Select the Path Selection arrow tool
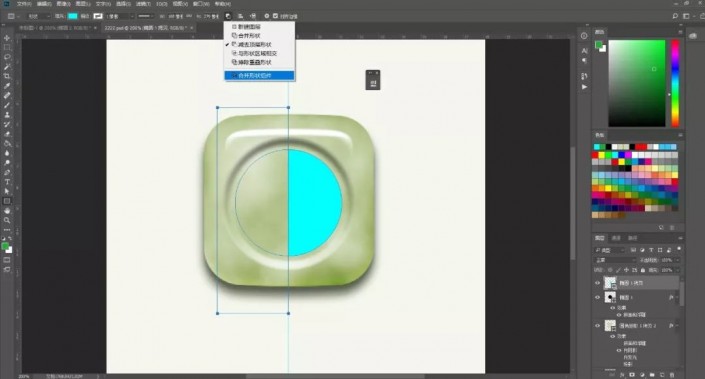 (x=7, y=191)
